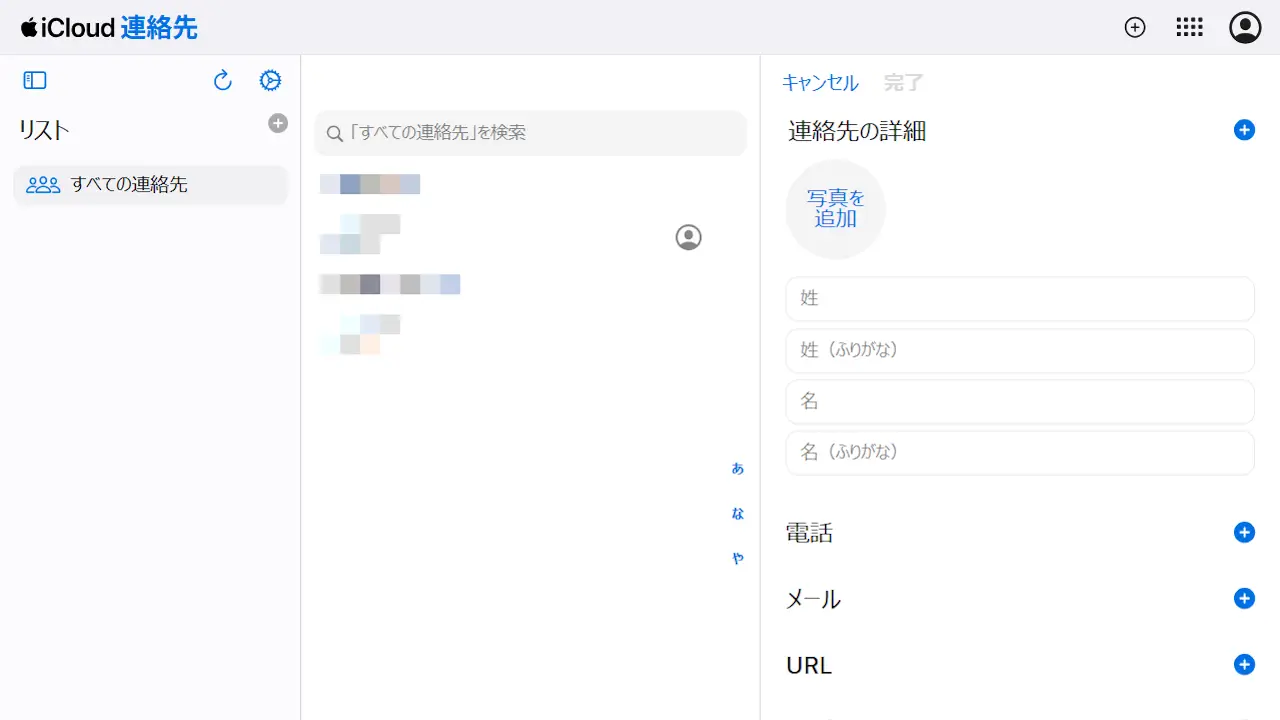Open the account profile icon

click(x=1245, y=28)
